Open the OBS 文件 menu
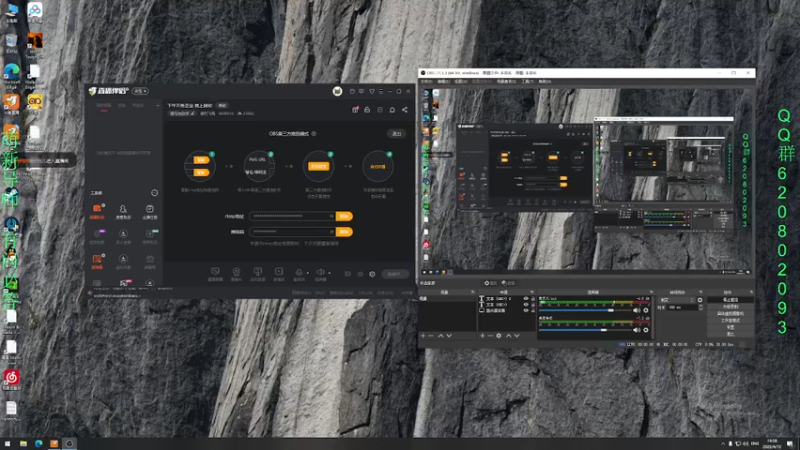 pos(427,82)
